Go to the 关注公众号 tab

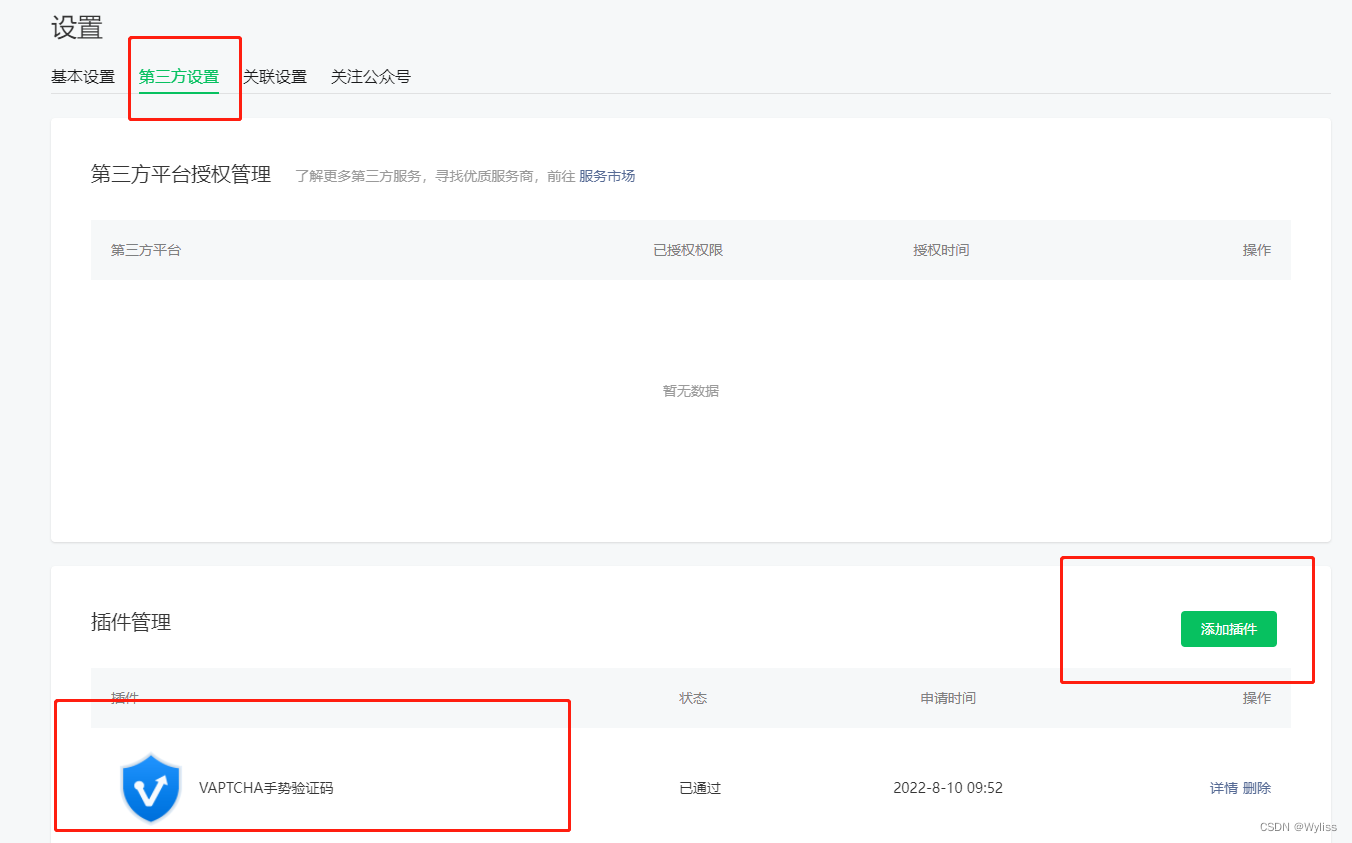(x=371, y=77)
